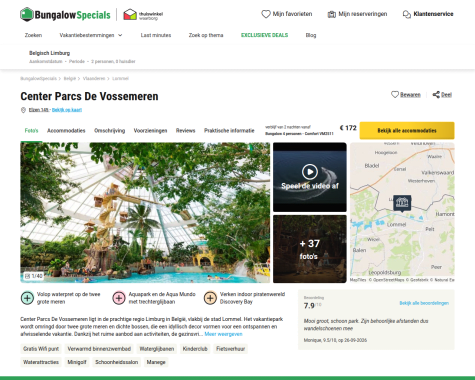Click the Kinderclub tag

click(x=195, y=349)
